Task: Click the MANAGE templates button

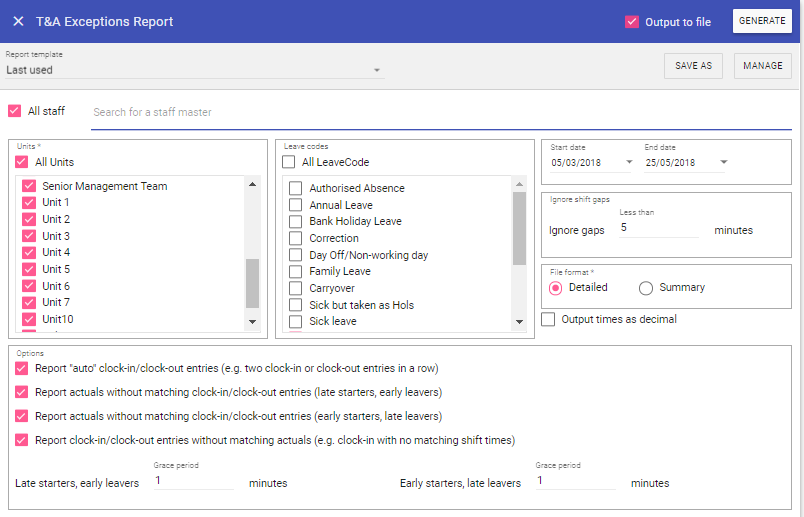Action: (763, 66)
